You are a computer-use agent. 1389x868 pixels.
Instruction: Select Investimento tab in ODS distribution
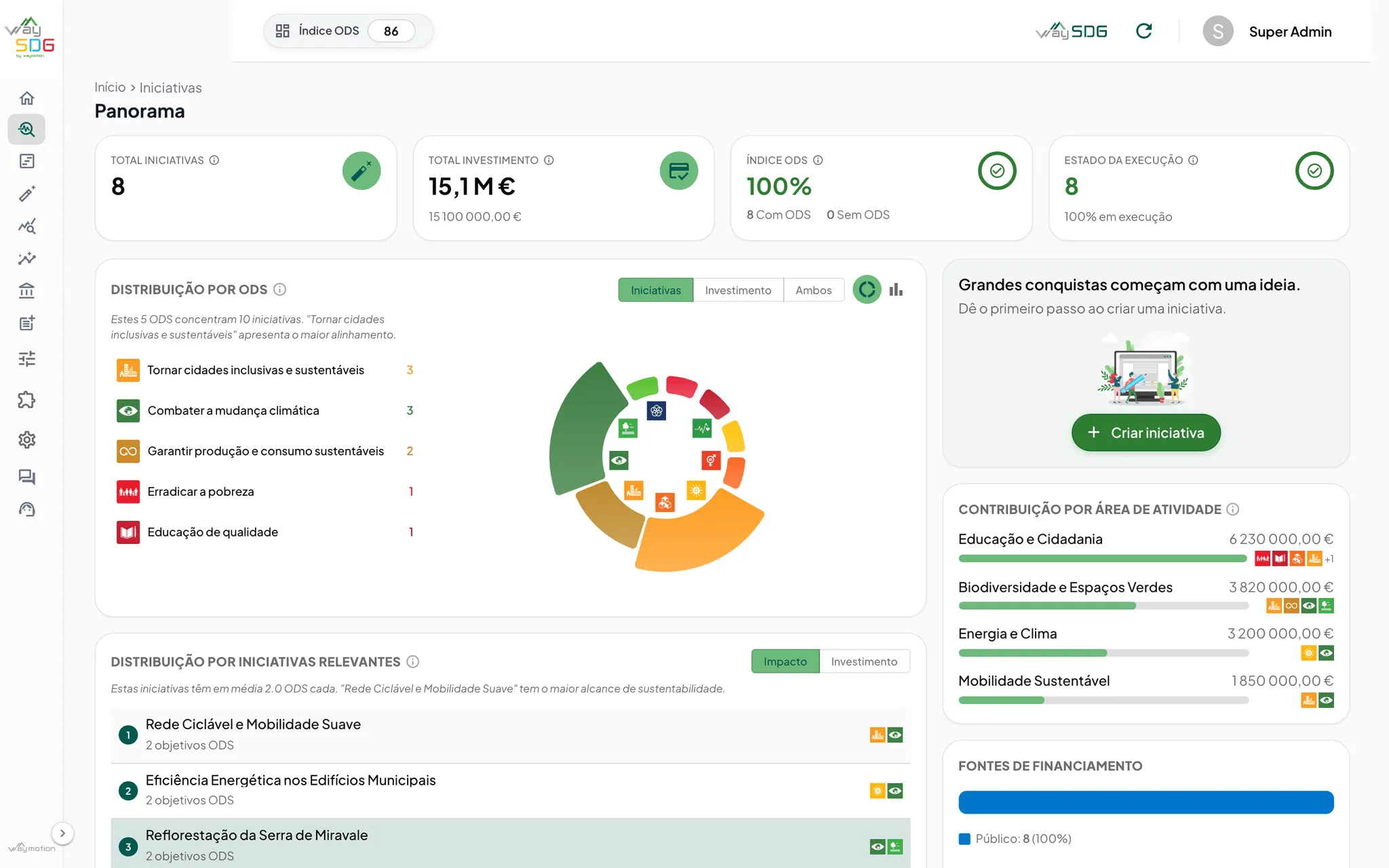coord(738,290)
